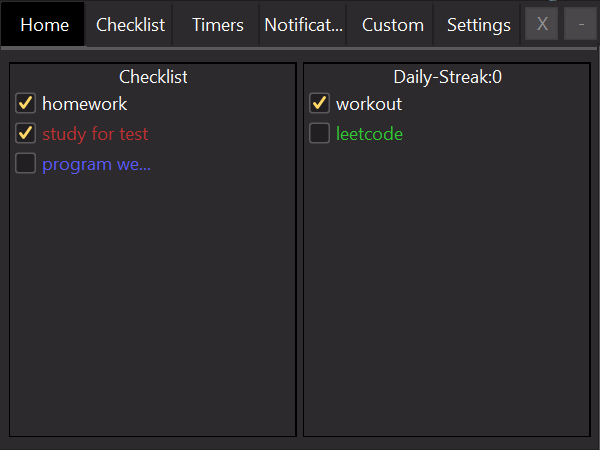600x450 pixels.
Task: Click the blue program we... label
Action: coord(96,165)
